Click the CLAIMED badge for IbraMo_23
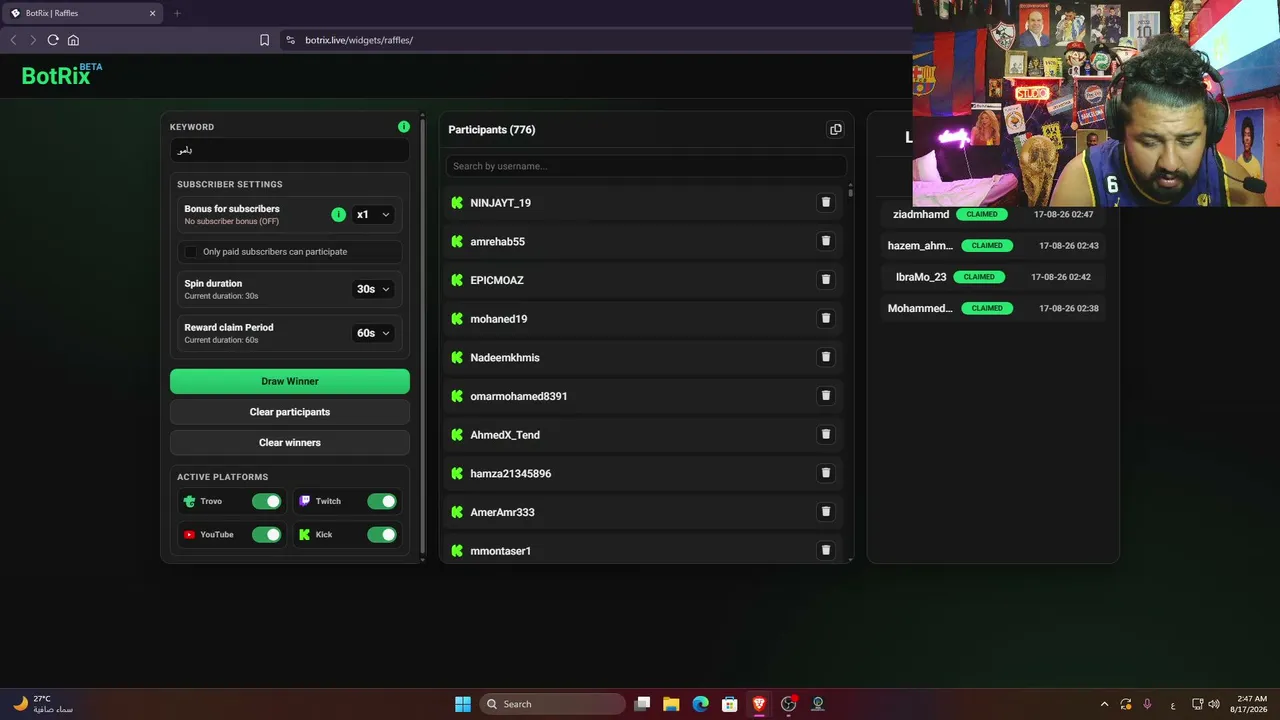 pyautogui.click(x=979, y=277)
